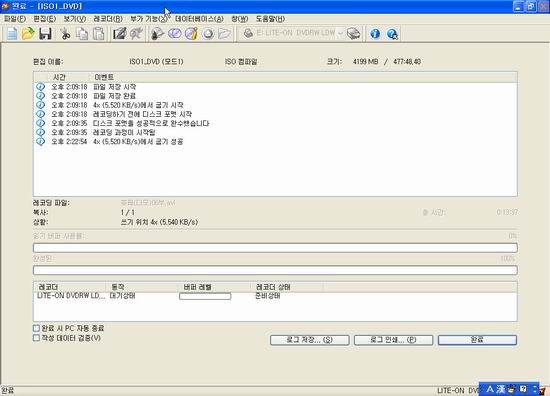
Task: Click the Copy disc toolbar icon
Action: (x=174, y=34)
